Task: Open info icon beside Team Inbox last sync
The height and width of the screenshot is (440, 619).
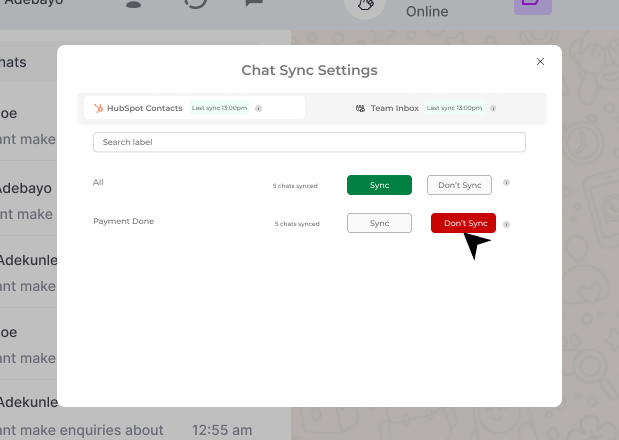Action: point(493,108)
